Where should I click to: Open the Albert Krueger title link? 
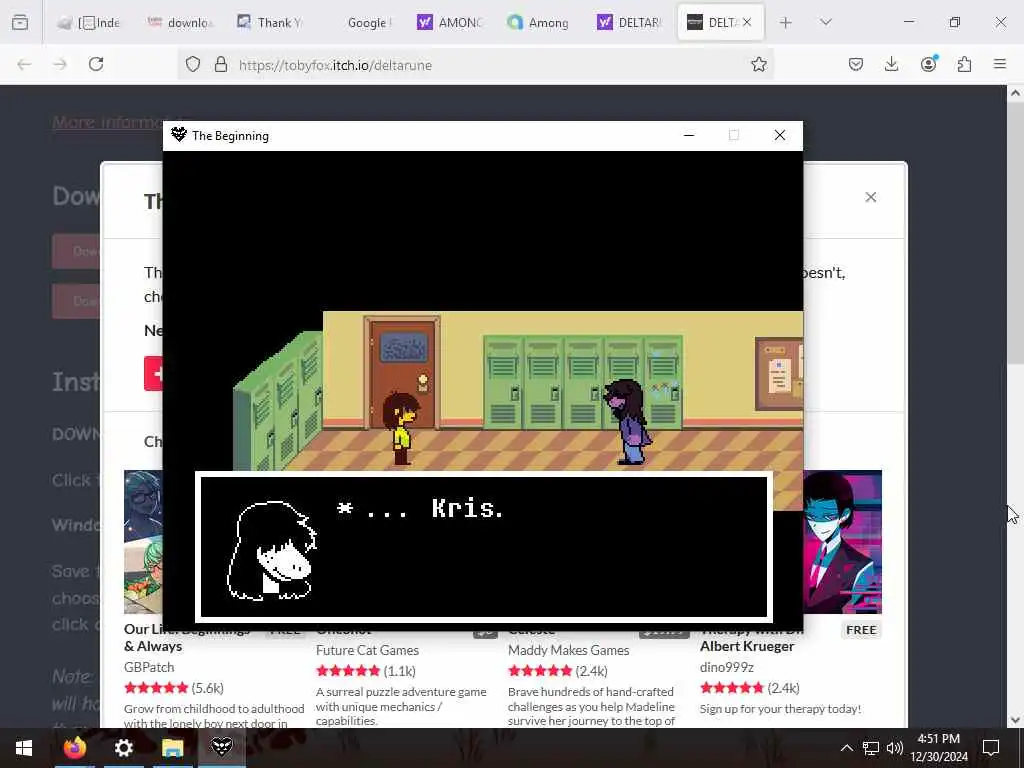pyautogui.click(x=747, y=646)
